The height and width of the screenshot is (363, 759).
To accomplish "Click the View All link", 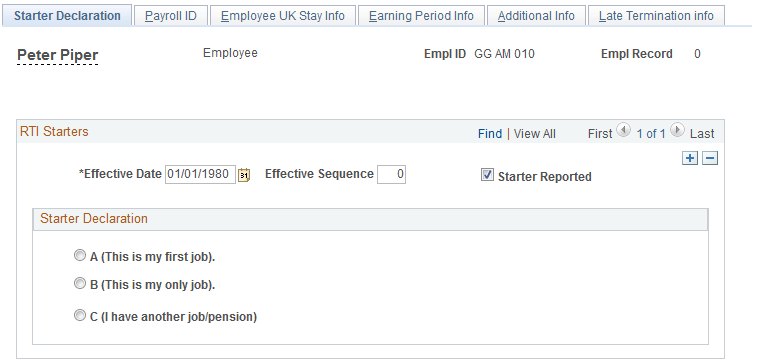I will click(x=534, y=134).
